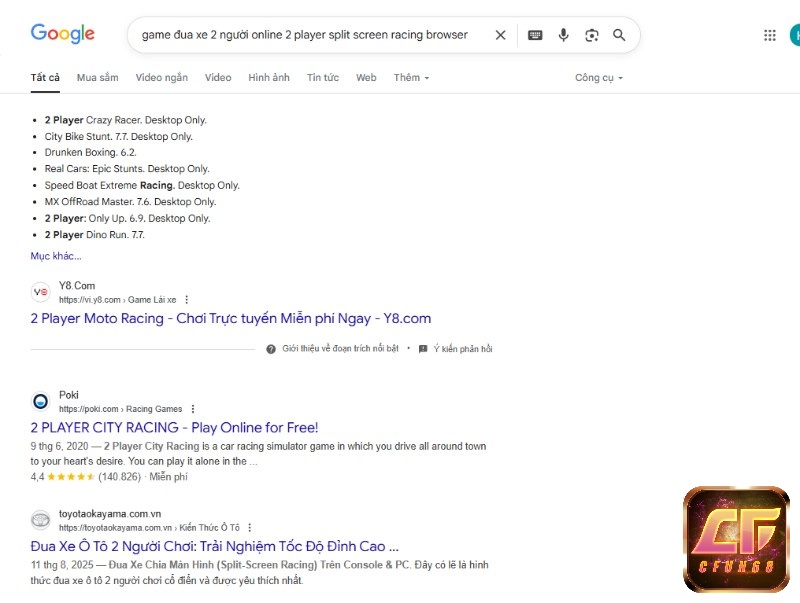Click the https://poki.com Racing Games breadcrumb
This screenshot has height=603, width=800.
click(x=120, y=409)
